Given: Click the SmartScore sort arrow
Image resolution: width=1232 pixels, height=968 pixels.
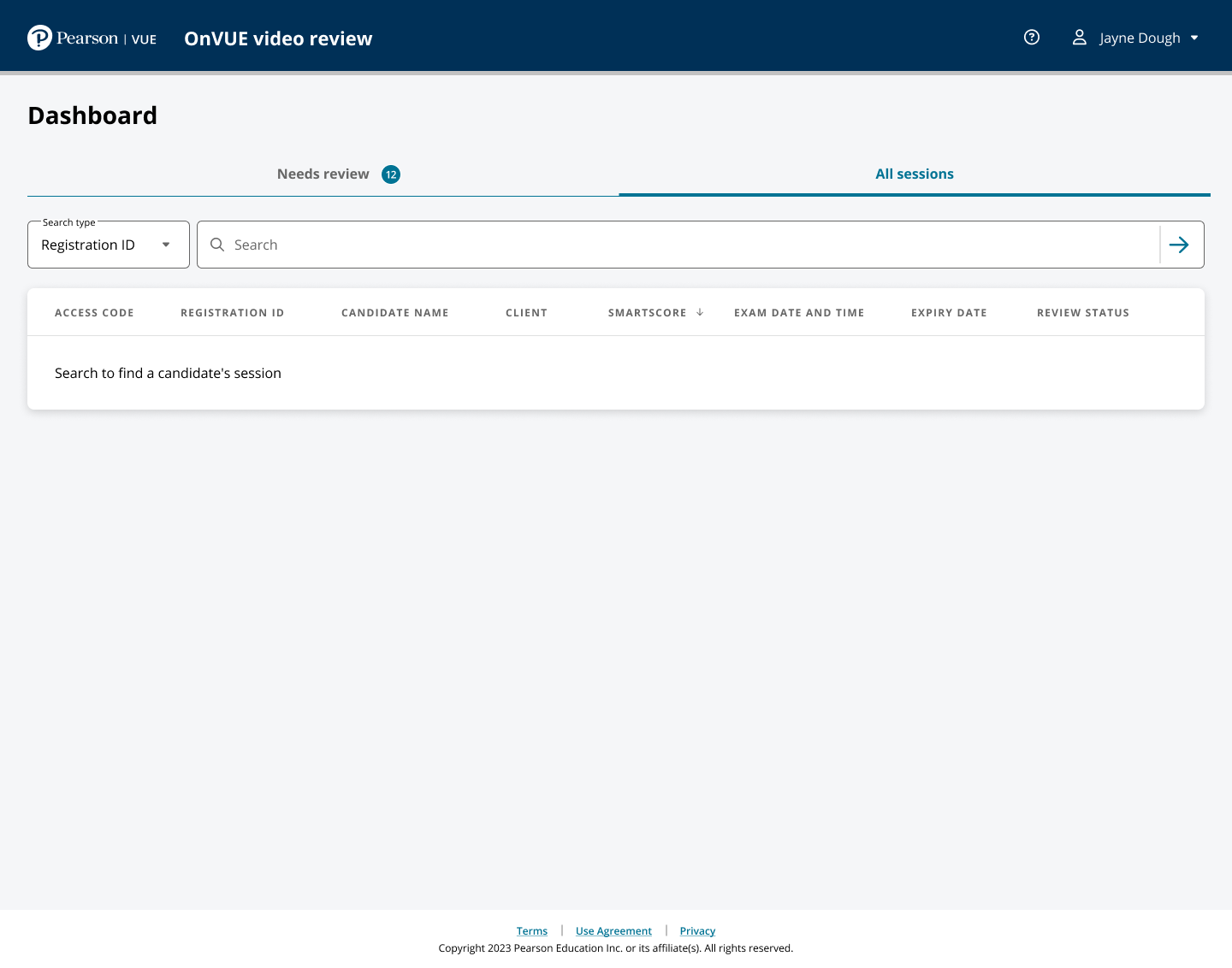Looking at the screenshot, I should [700, 312].
